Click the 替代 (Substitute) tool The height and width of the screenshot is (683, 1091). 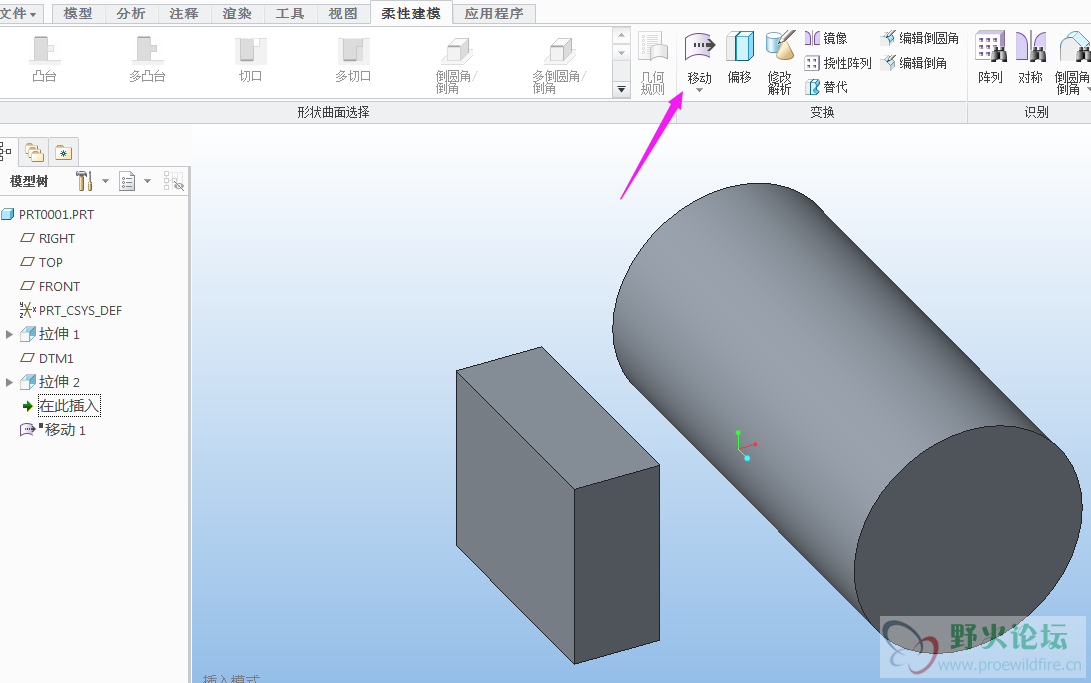pos(826,87)
